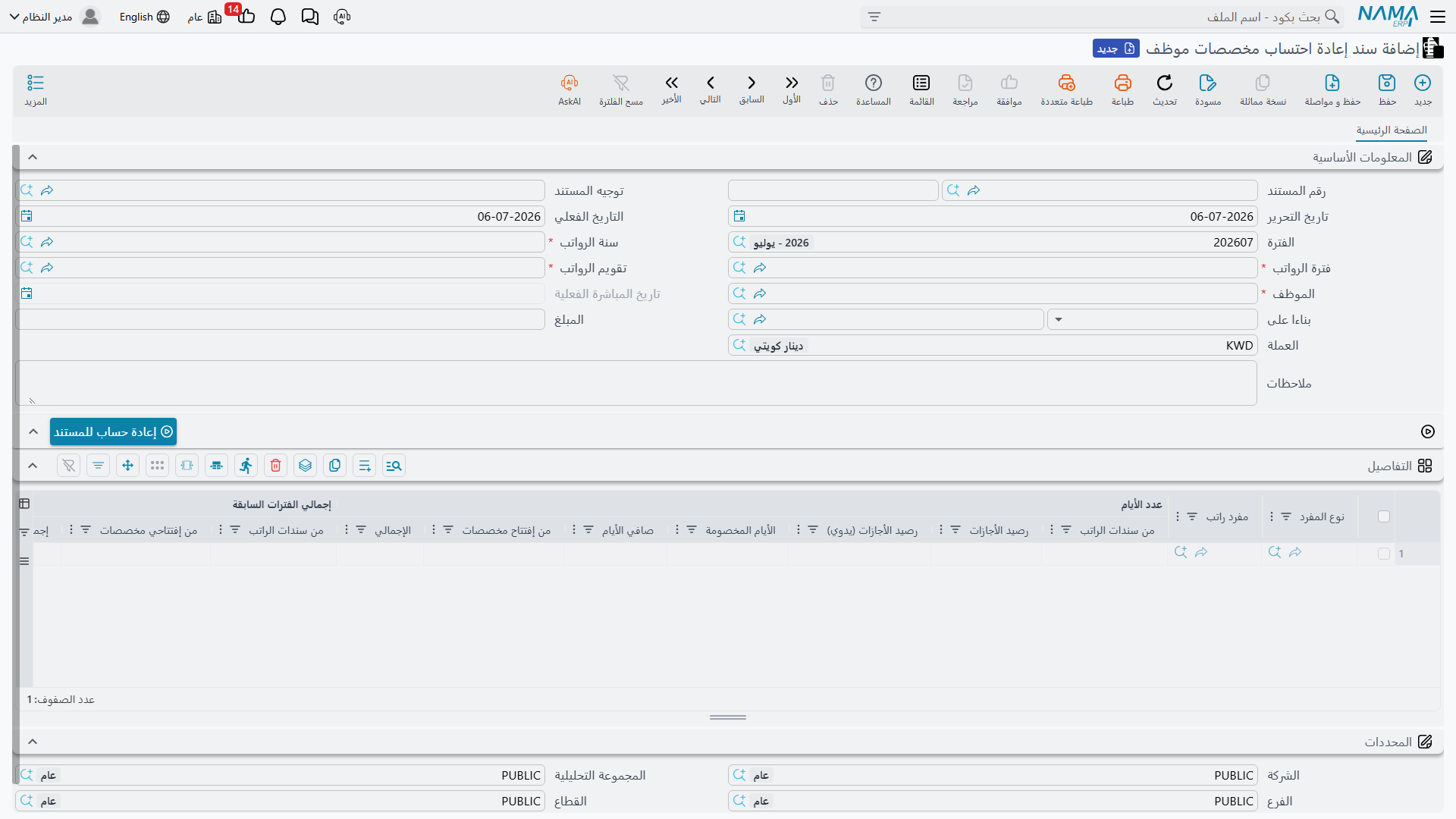Check the row 1 checkbox in details grid
The width and height of the screenshot is (1456, 819).
(x=1384, y=554)
